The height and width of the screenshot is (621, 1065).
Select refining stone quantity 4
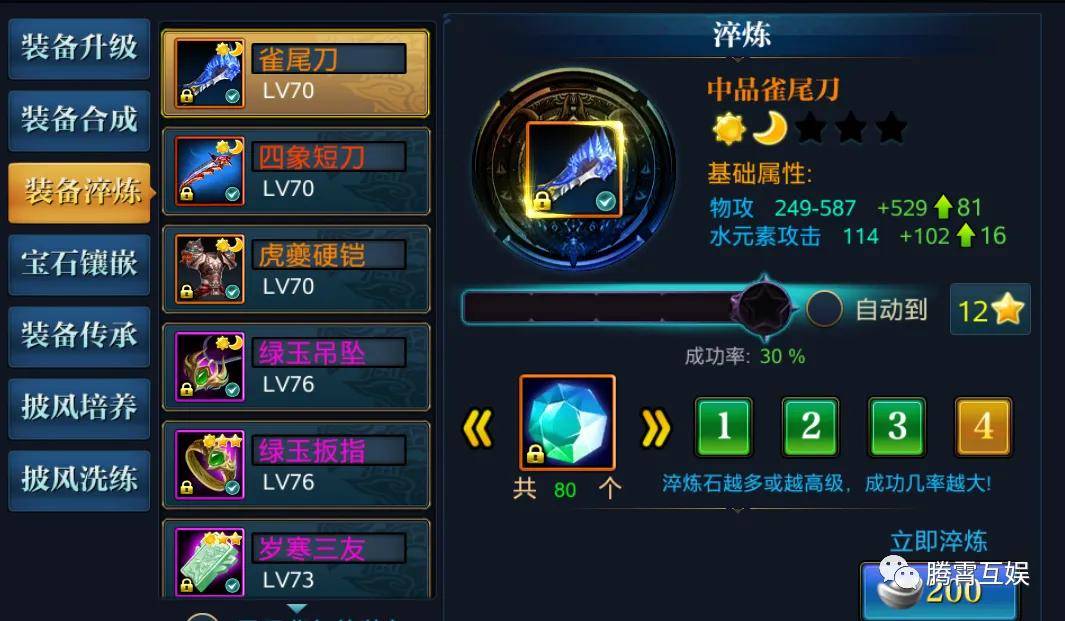pos(983,427)
